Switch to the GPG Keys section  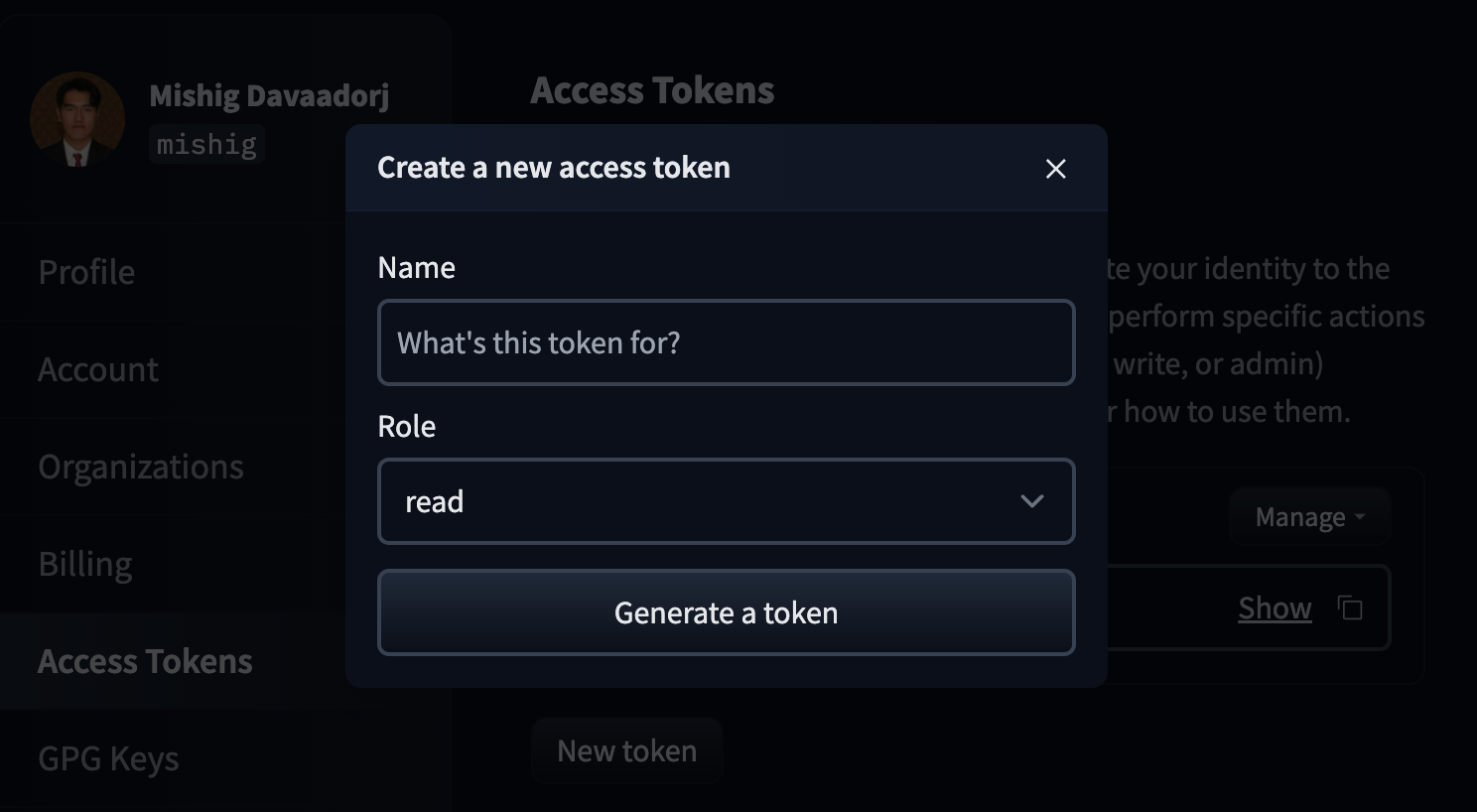coord(108,758)
